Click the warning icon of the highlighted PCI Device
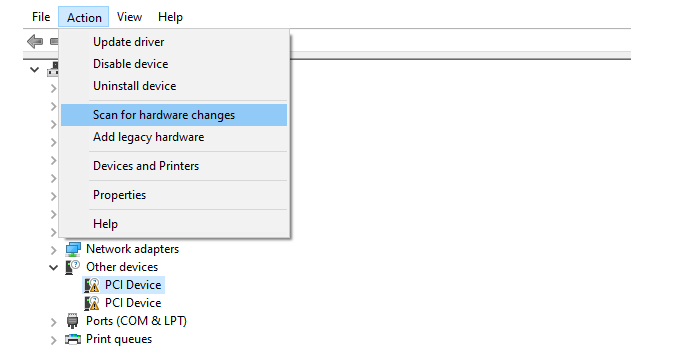The height and width of the screenshot is (361, 687). coord(92,285)
